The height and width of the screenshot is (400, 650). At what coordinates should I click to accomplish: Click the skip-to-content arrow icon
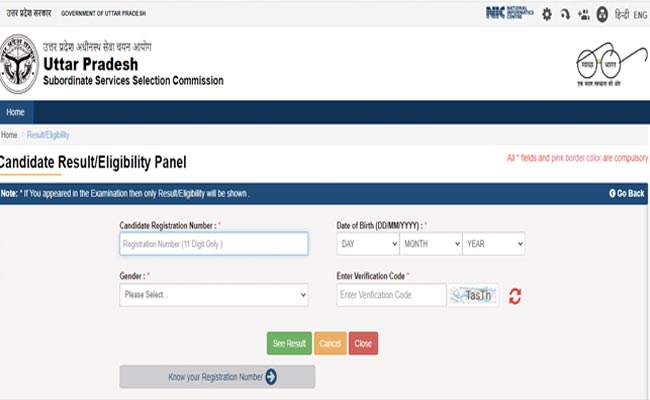coord(564,15)
